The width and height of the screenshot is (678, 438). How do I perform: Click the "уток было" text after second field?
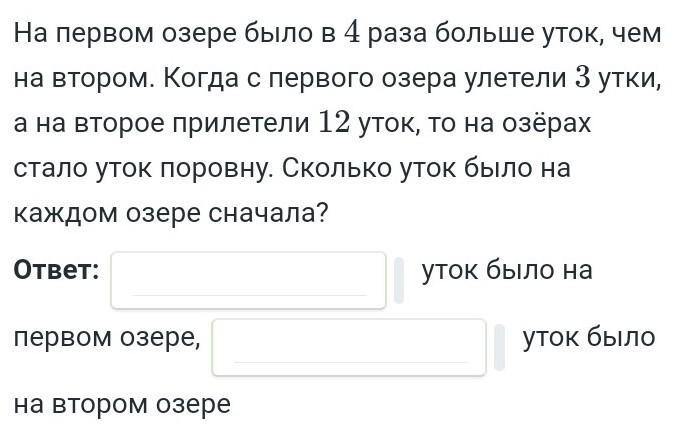click(589, 338)
